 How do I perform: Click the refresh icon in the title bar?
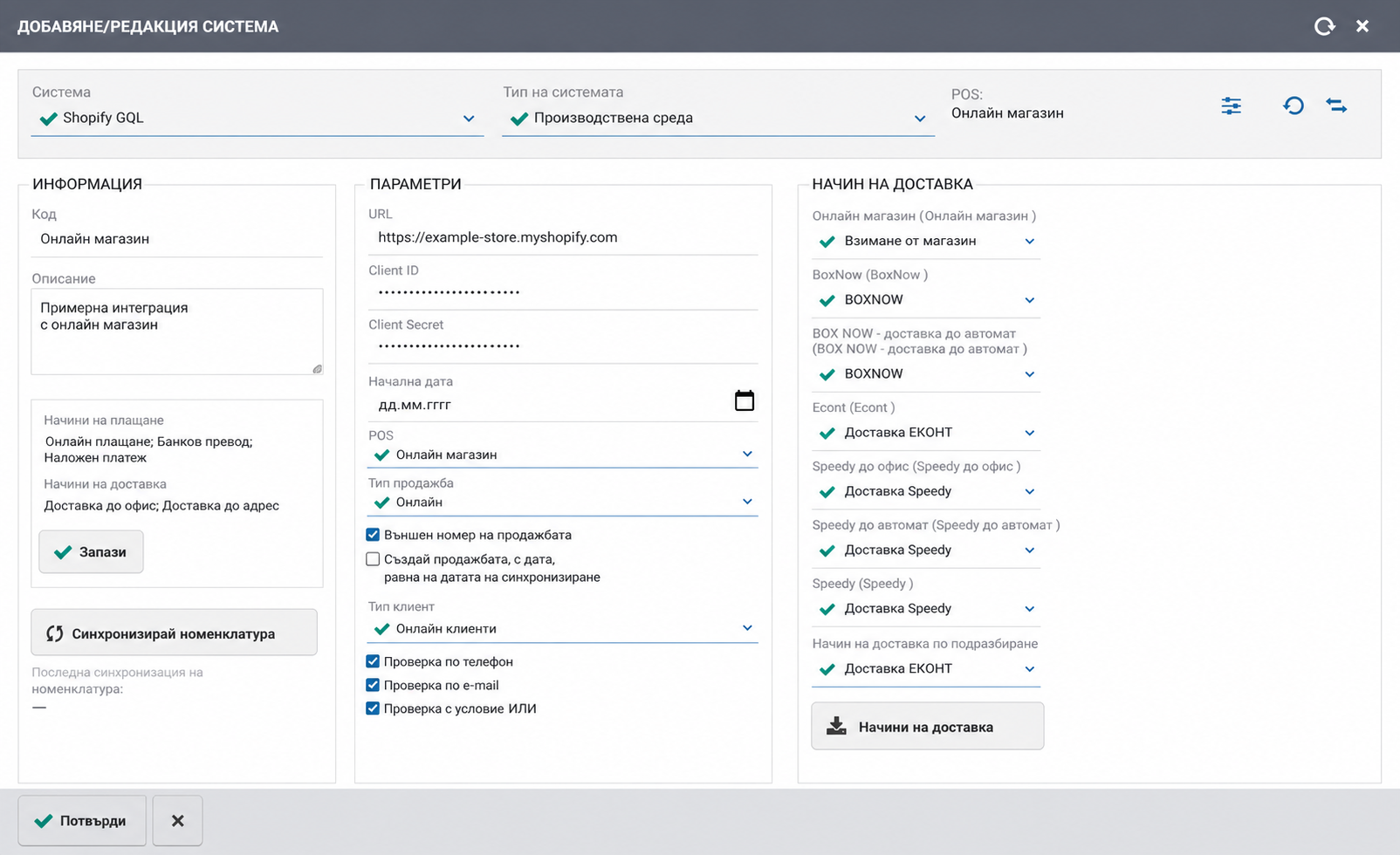1324,26
